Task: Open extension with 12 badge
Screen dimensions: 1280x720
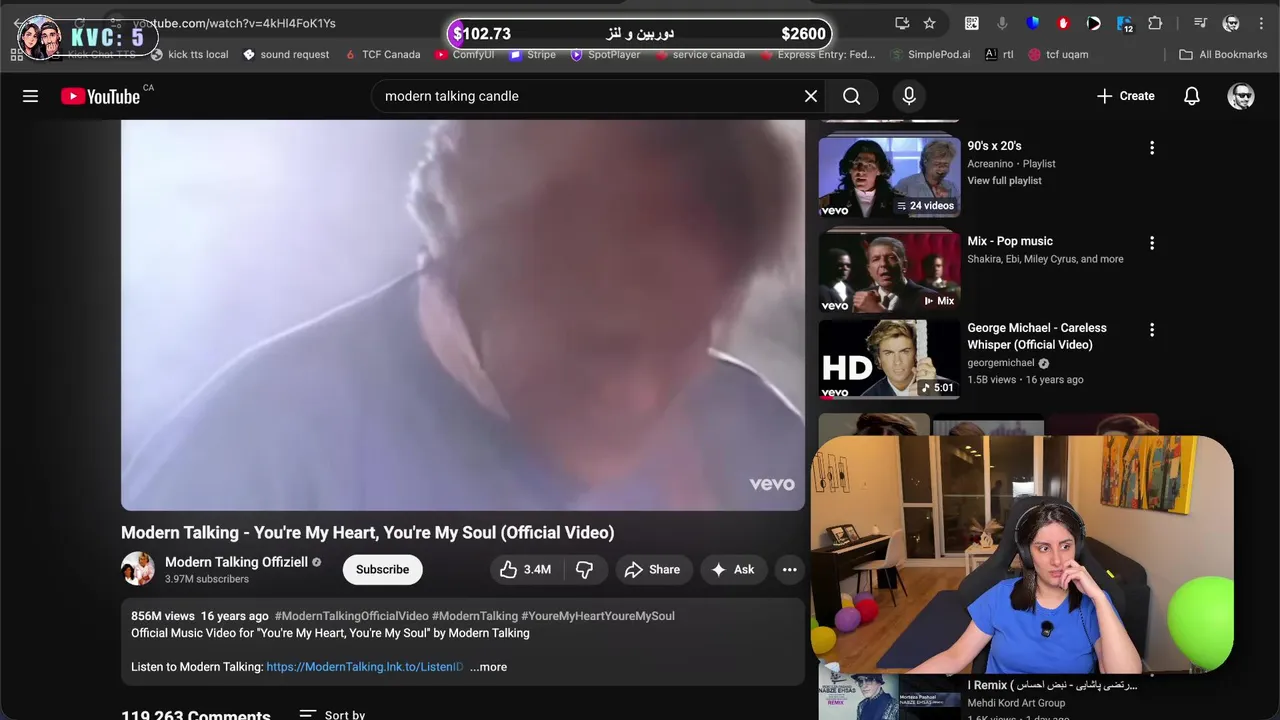Action: (x=1125, y=24)
